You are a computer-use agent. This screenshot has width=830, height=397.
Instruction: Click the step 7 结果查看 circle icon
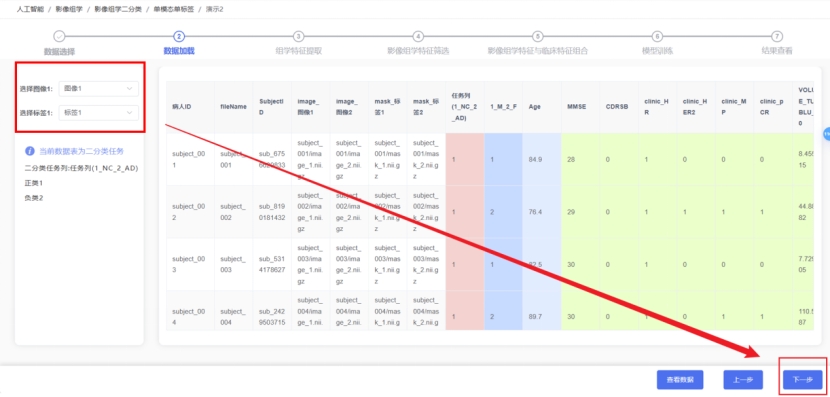(777, 37)
